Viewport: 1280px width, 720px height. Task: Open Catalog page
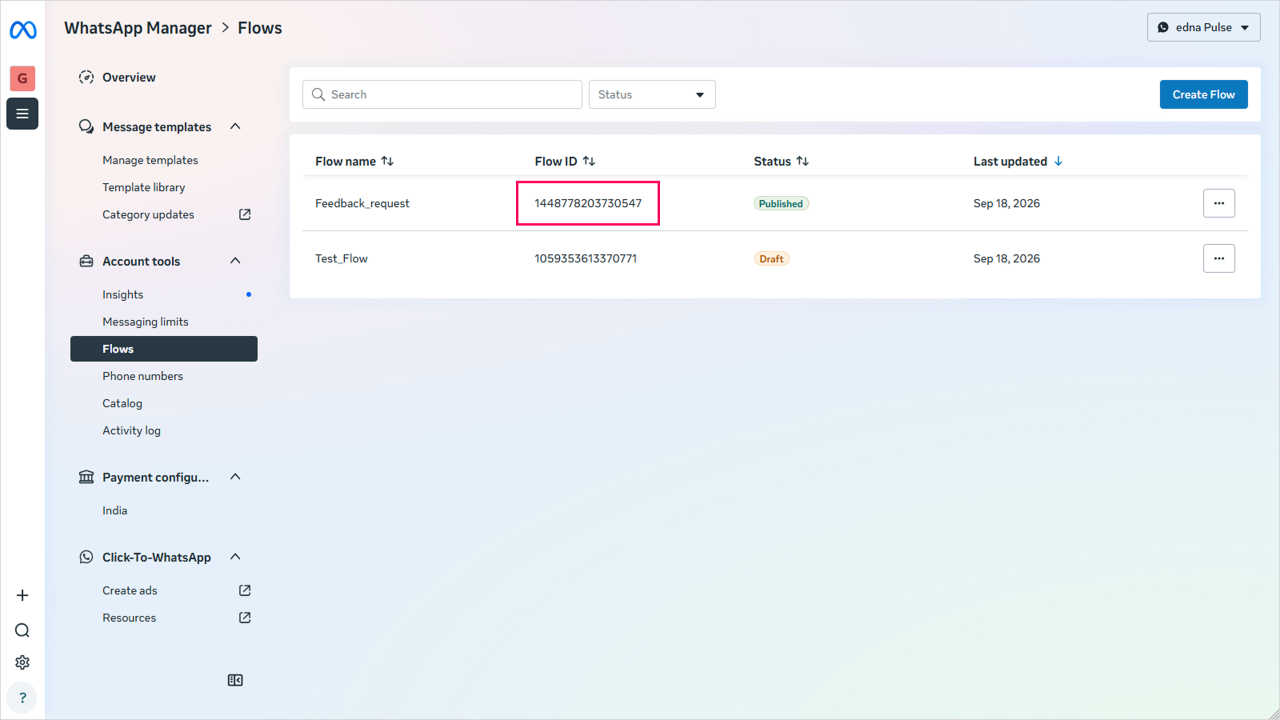click(x=122, y=403)
